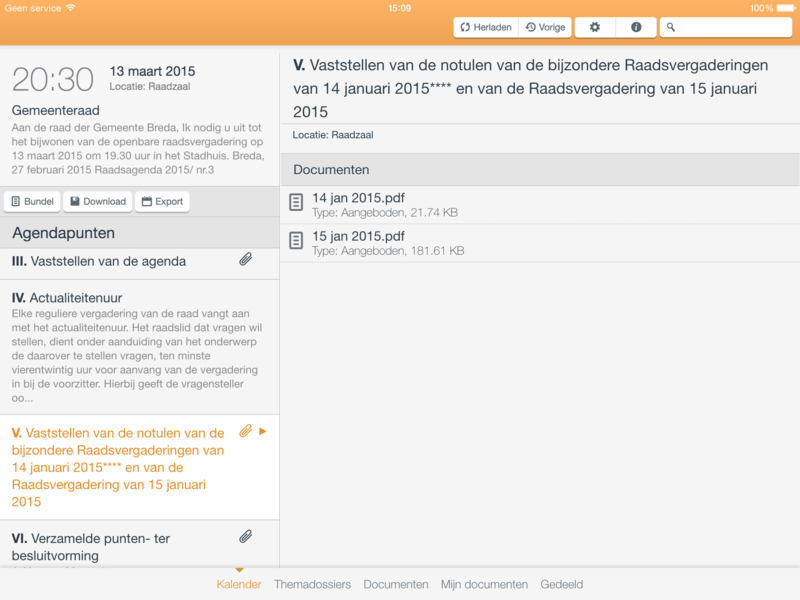Click orange paperclip on agenda item V

[245, 432]
